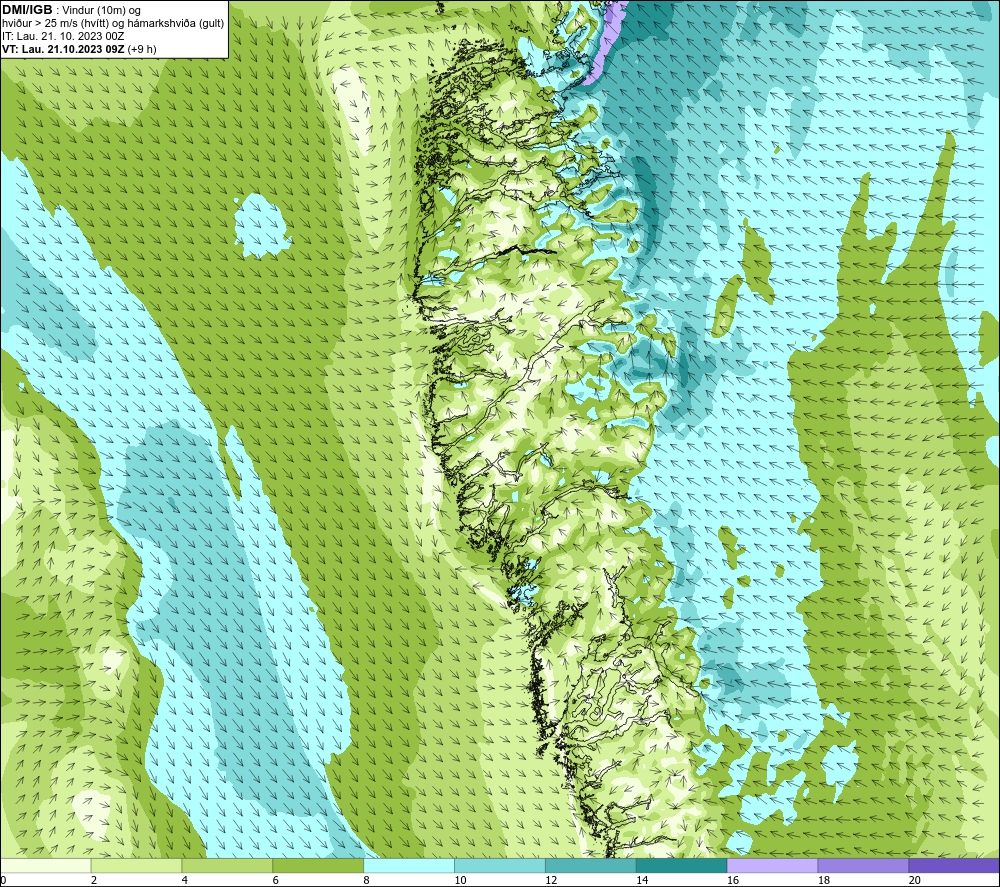Click the legend value label 16
This screenshot has height=887, width=1000.
point(733,880)
